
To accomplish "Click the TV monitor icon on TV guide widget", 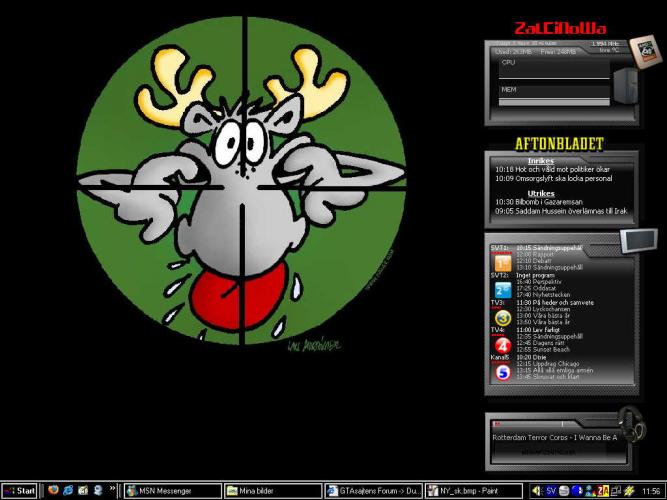I will click(638, 240).
